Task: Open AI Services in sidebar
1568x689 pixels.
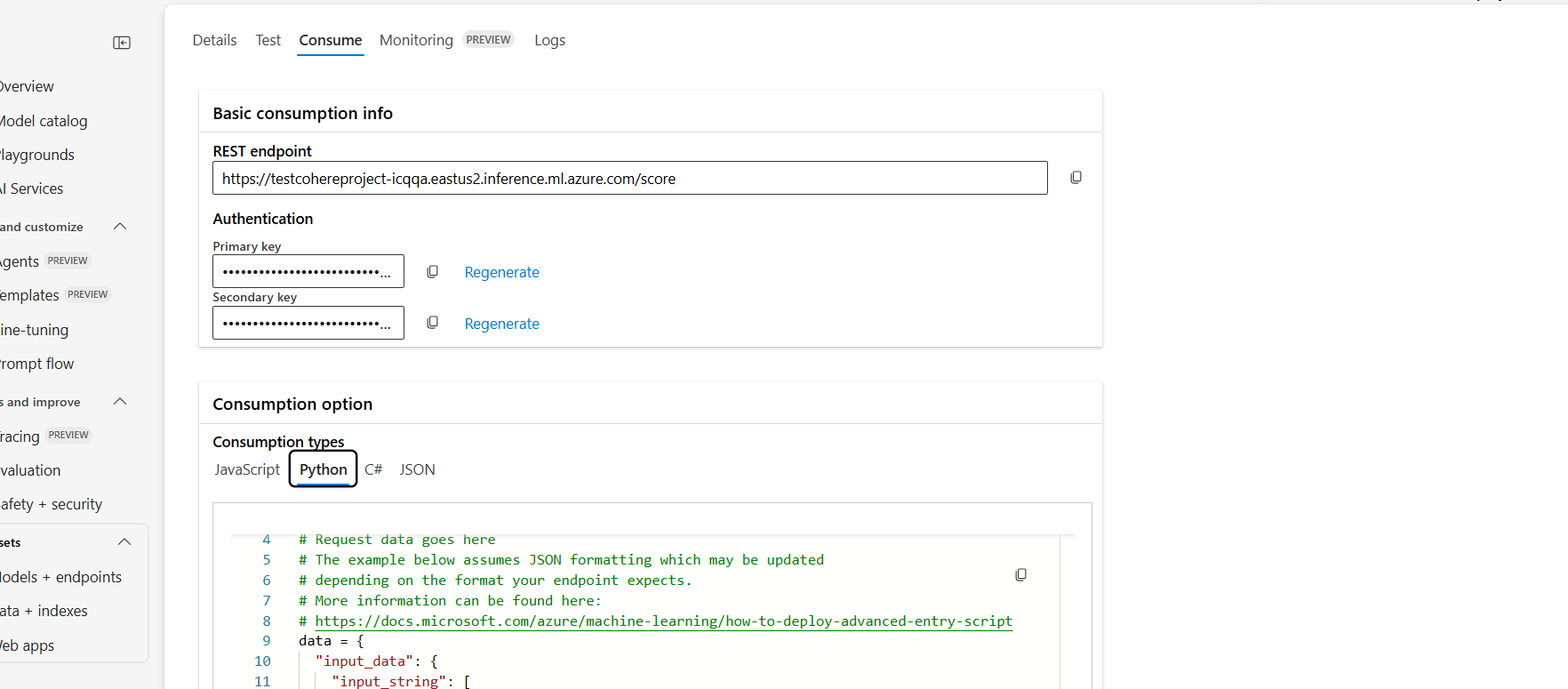Action: [x=32, y=188]
